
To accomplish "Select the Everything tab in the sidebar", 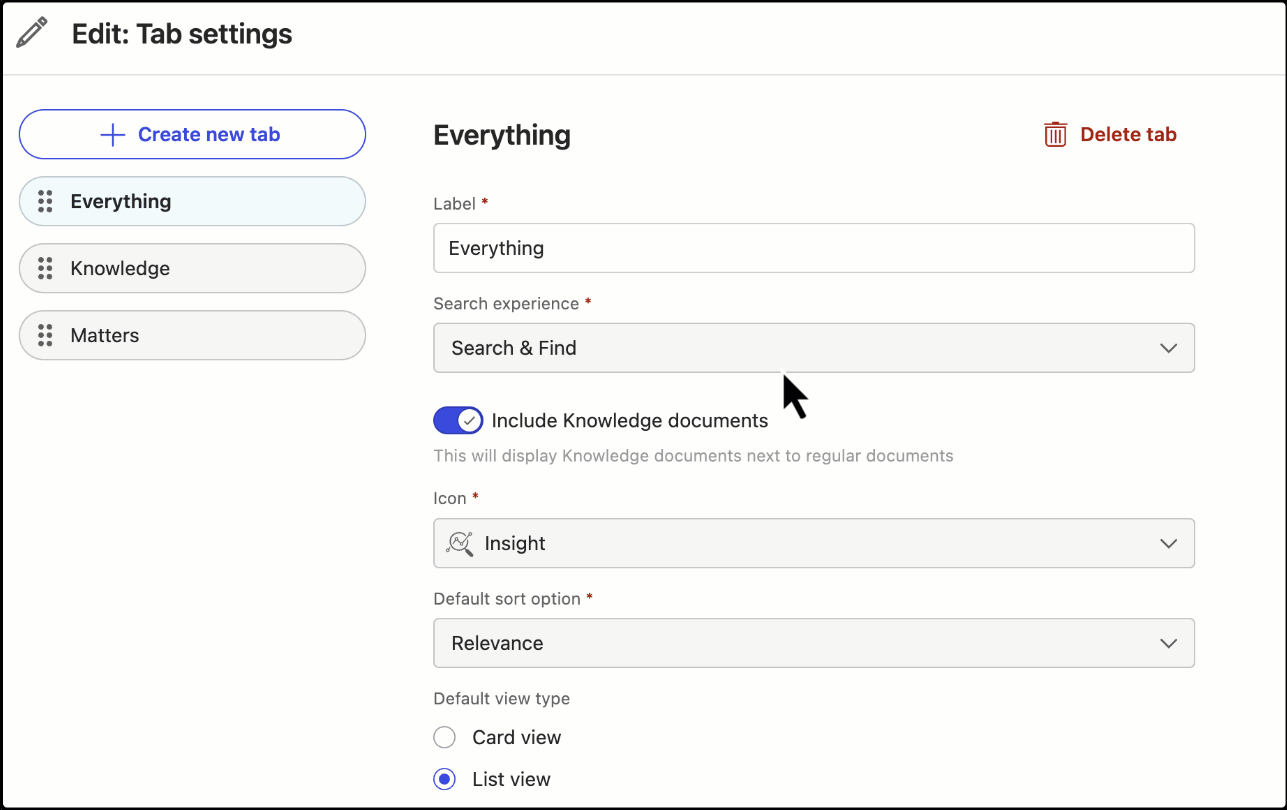I will tap(192, 201).
